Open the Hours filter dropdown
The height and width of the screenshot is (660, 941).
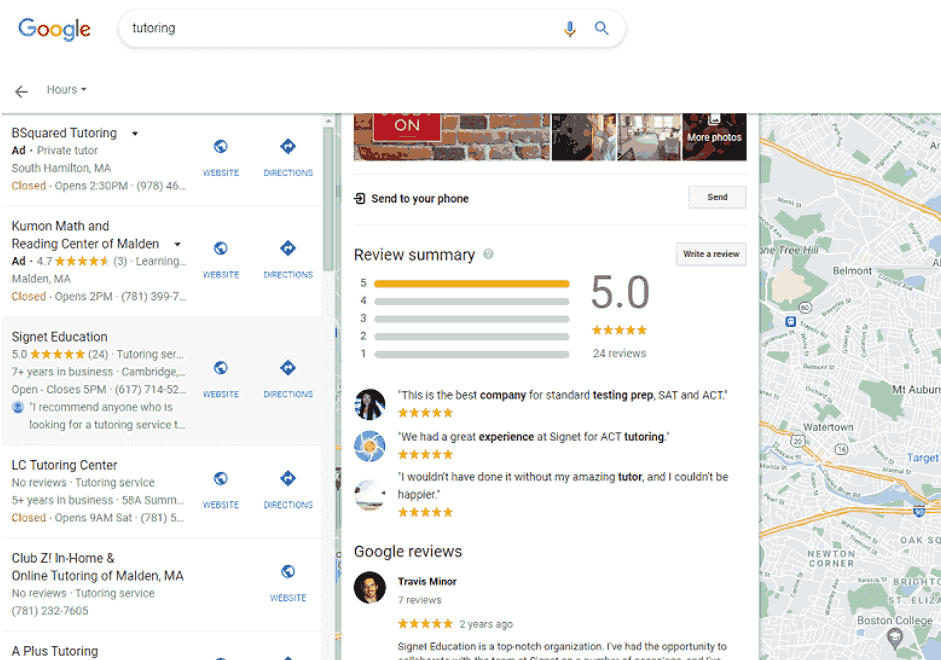tap(67, 89)
